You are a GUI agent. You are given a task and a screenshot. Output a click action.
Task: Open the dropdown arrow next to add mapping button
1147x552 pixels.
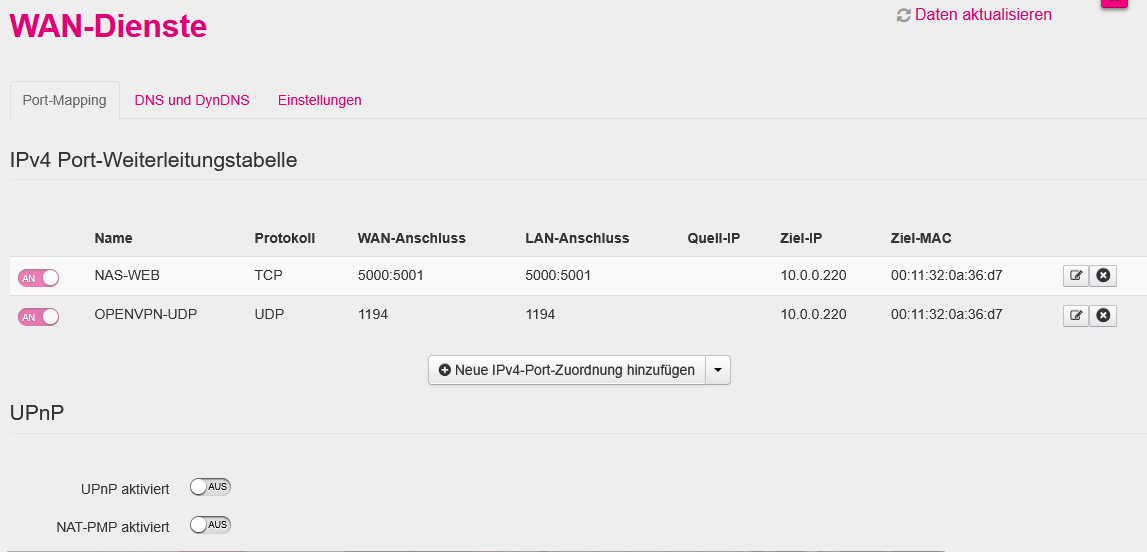click(718, 370)
